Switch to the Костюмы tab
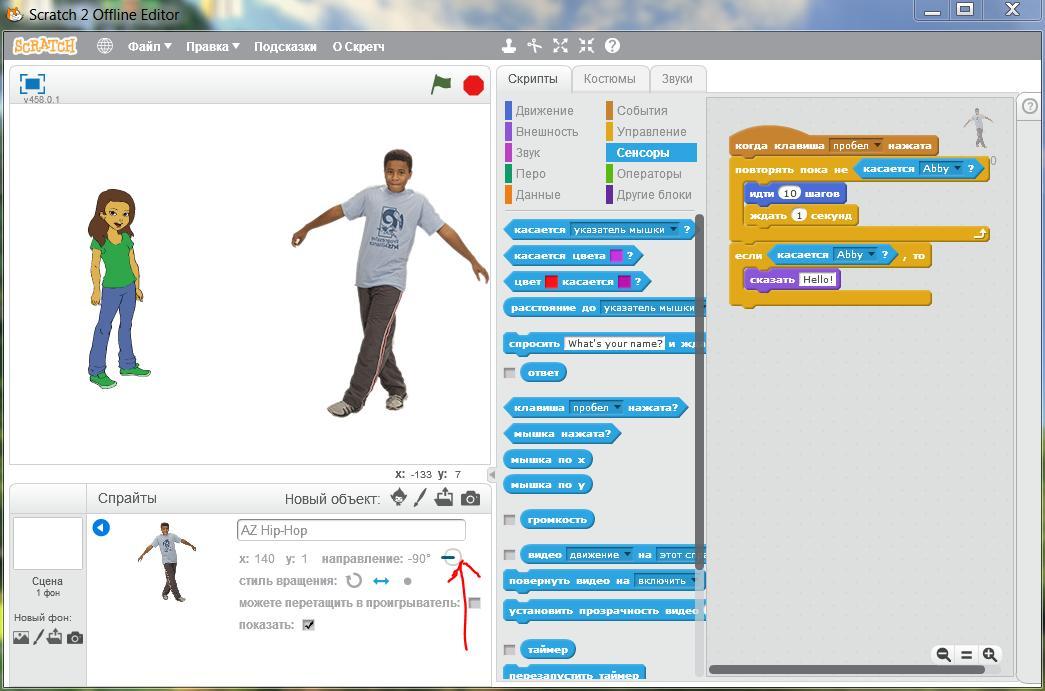 (609, 79)
